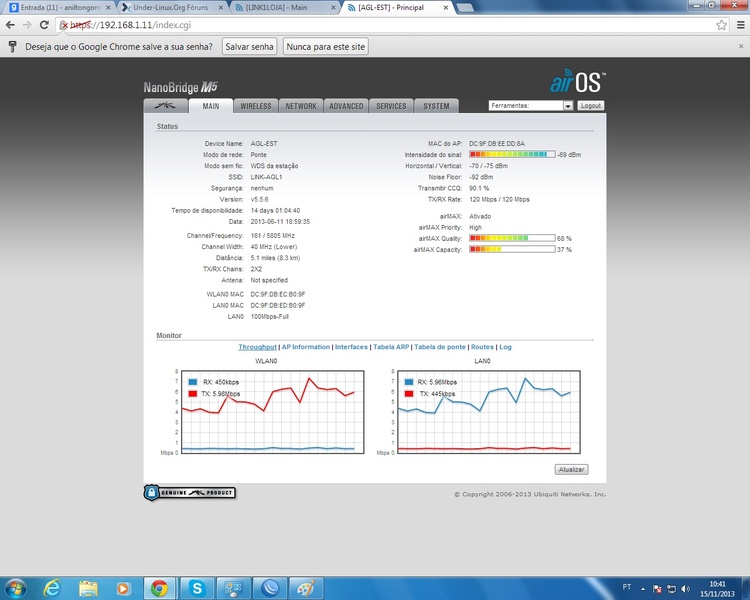Reload the page with refresh icon
This screenshot has height=600, width=750.
[x=44, y=25]
